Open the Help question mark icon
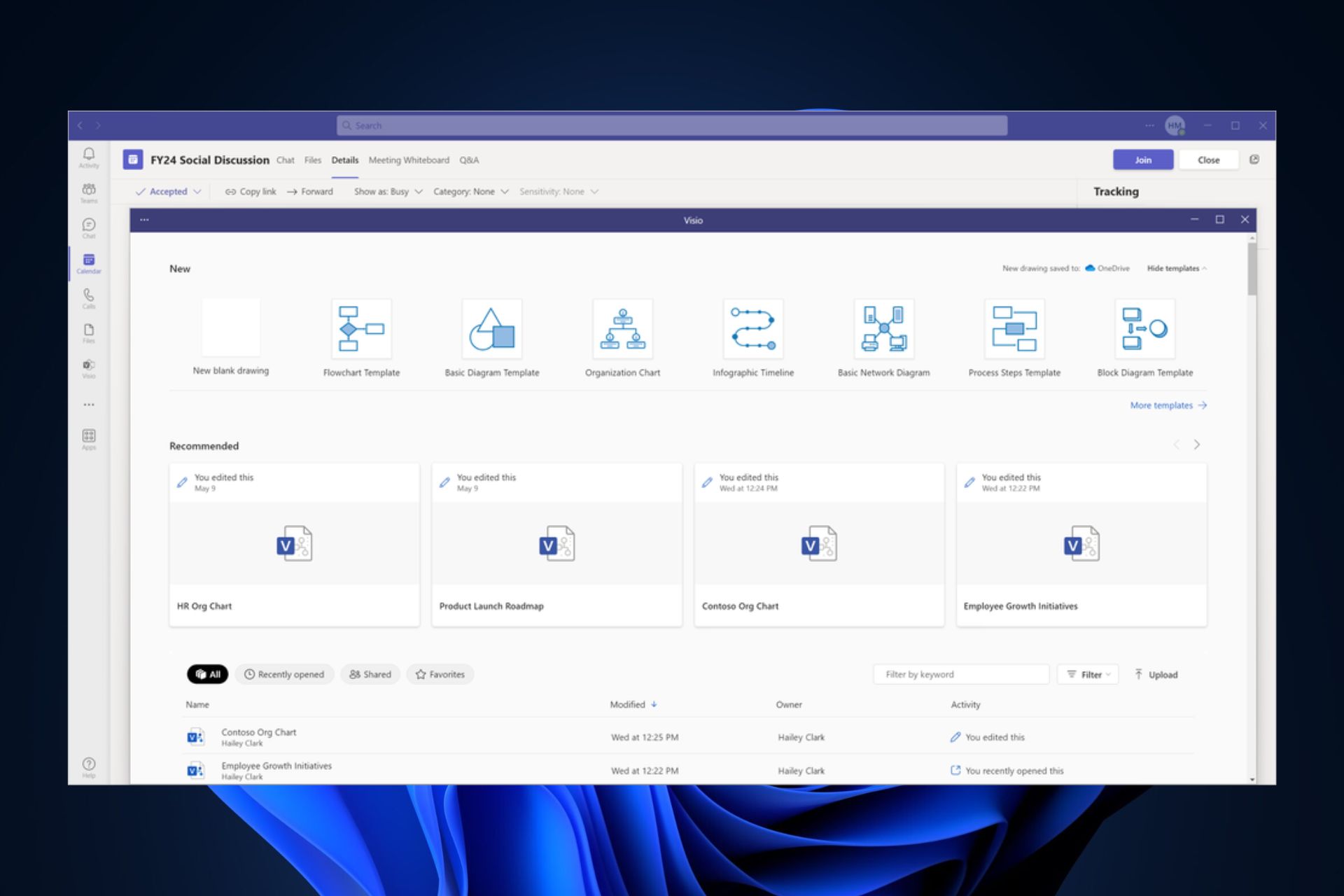Screen dimensions: 1344x896 89,767
